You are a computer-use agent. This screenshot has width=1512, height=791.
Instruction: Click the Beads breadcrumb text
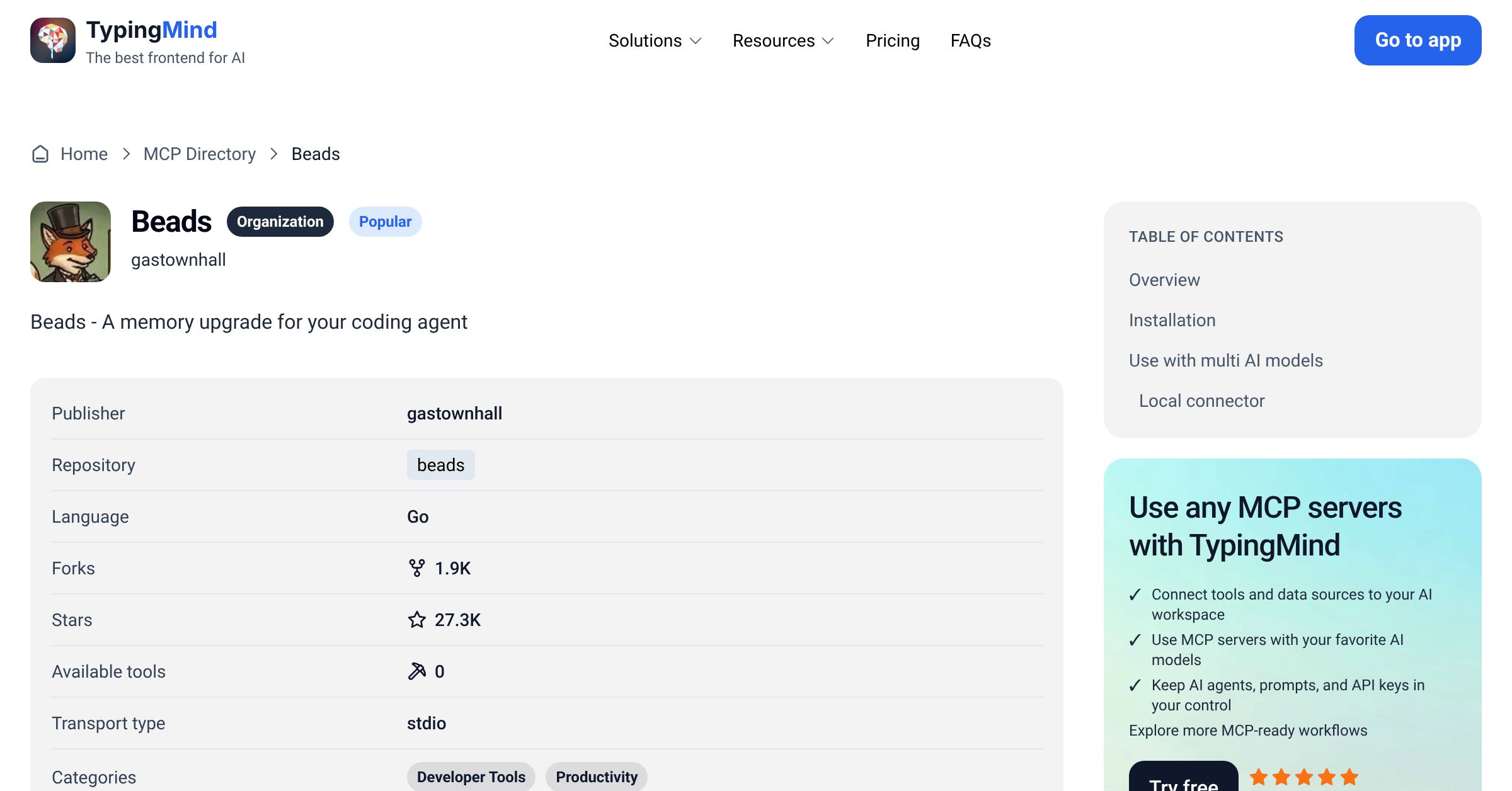[x=316, y=154]
